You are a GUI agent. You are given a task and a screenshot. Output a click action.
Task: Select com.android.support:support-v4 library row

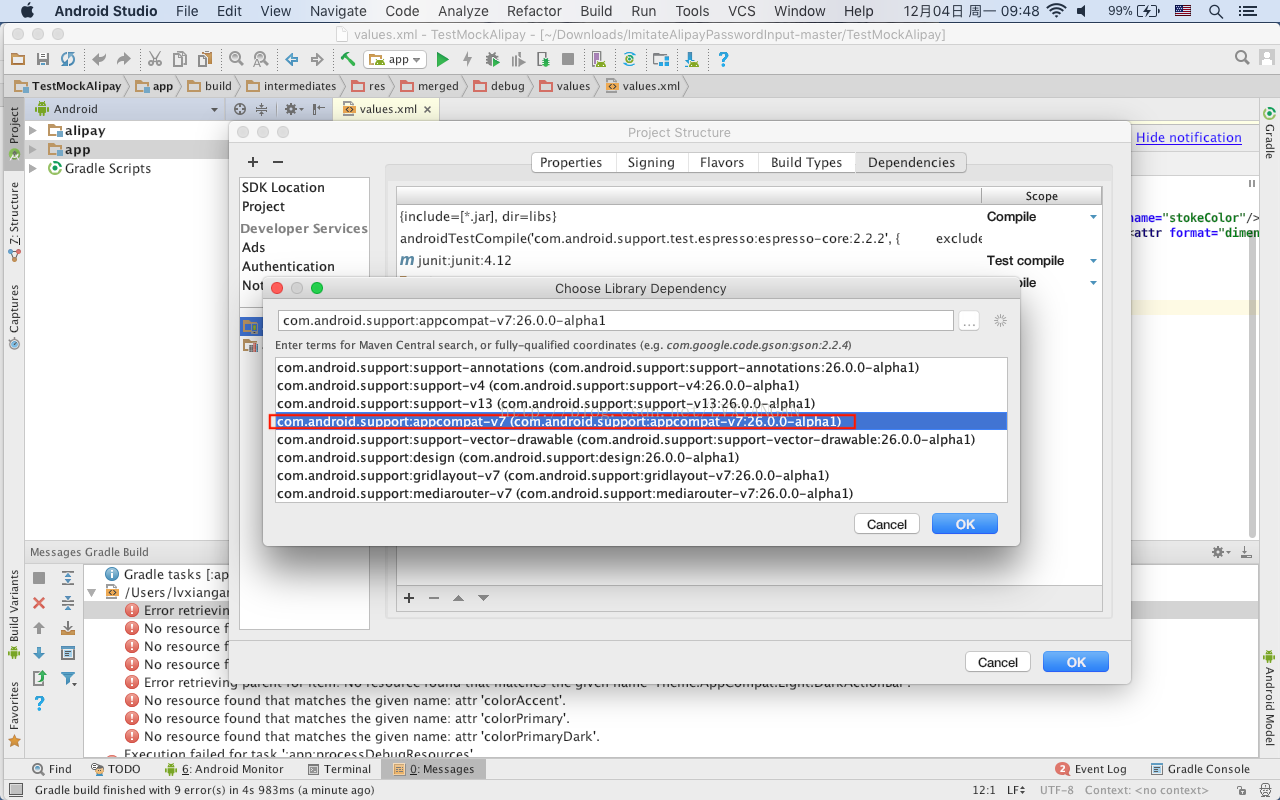[x=641, y=385]
